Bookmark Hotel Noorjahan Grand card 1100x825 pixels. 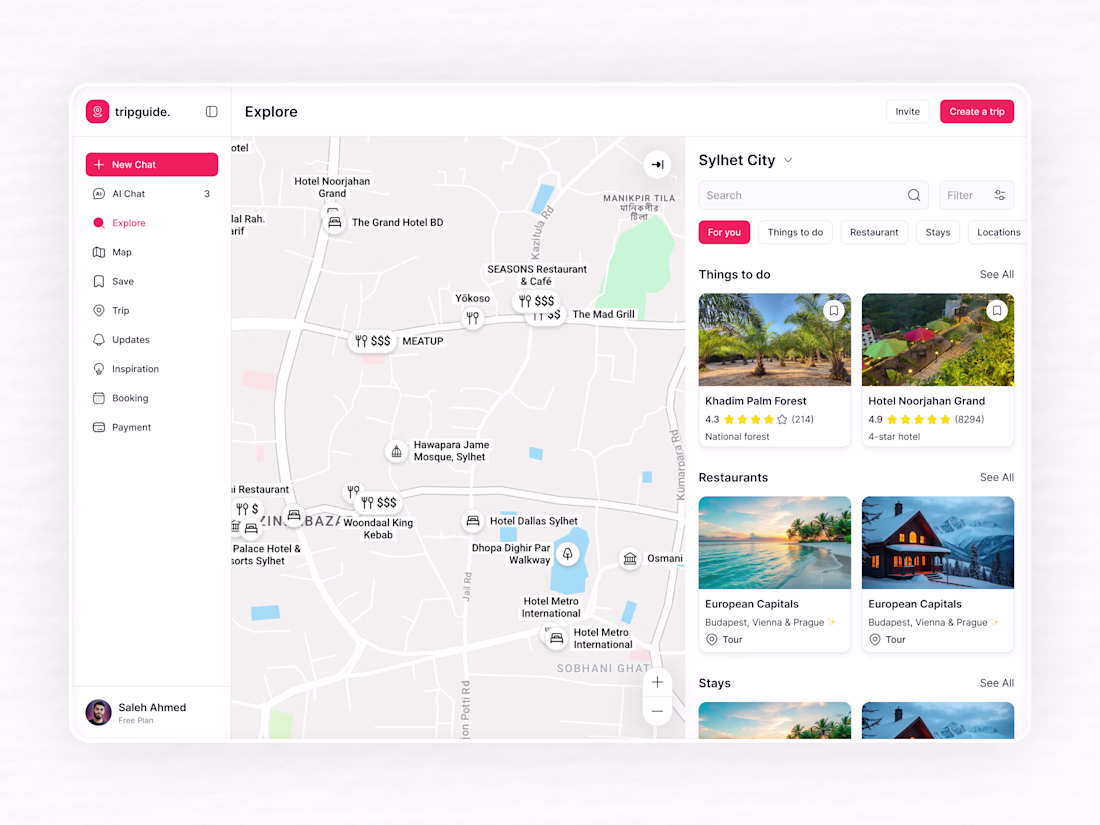[x=996, y=310]
